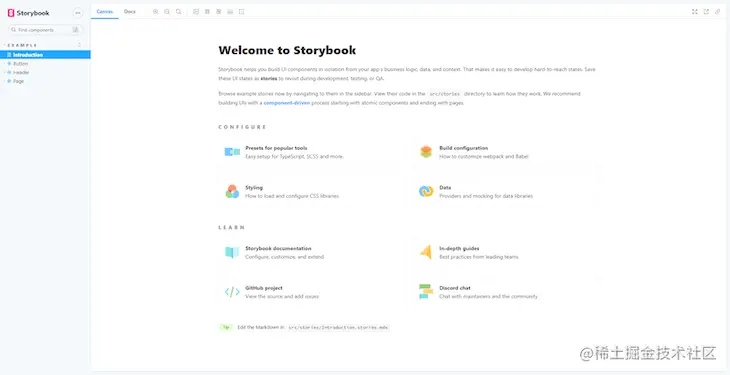This screenshot has height=375, width=730.
Task: Click the Discord chat bubbles icon
Action: 426,292
